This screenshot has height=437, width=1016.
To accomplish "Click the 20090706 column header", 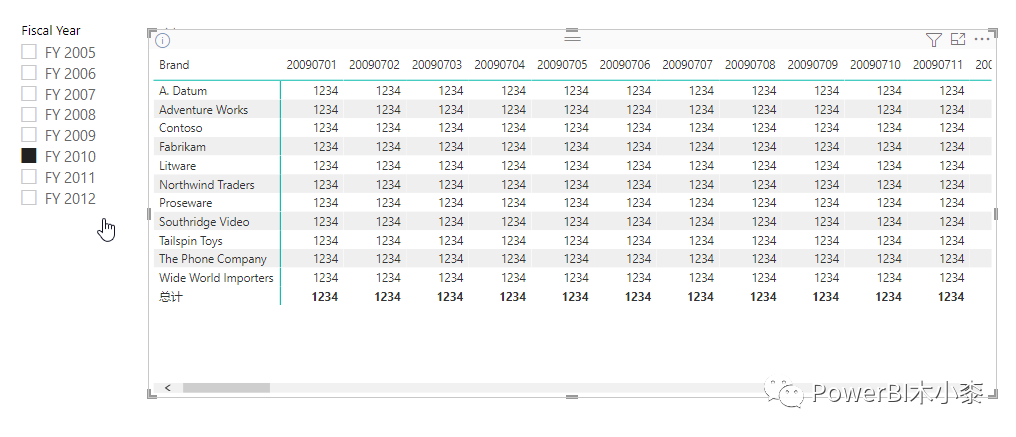I will pyautogui.click(x=625, y=65).
